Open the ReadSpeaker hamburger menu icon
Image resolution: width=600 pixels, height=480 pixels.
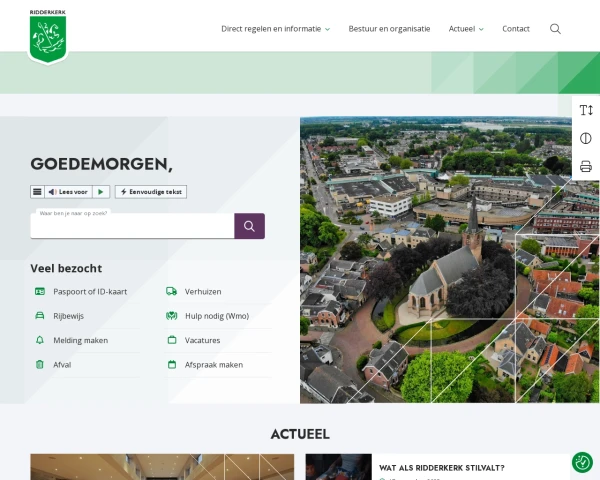click(37, 191)
